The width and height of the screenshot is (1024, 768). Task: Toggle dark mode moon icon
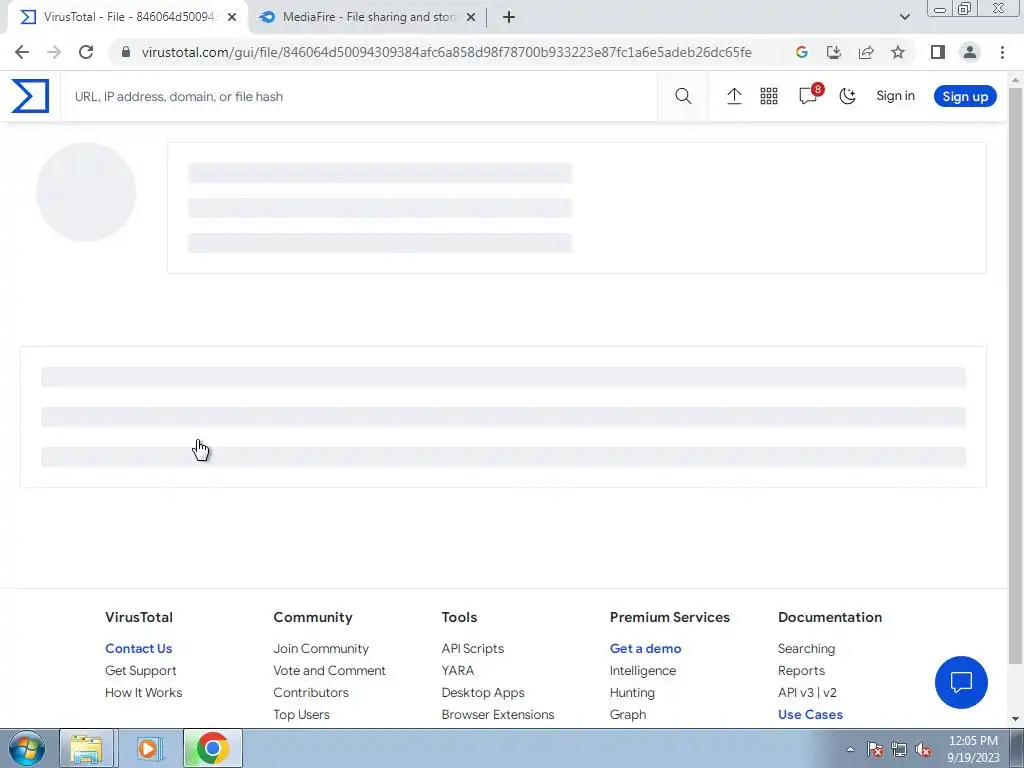pyautogui.click(x=847, y=96)
